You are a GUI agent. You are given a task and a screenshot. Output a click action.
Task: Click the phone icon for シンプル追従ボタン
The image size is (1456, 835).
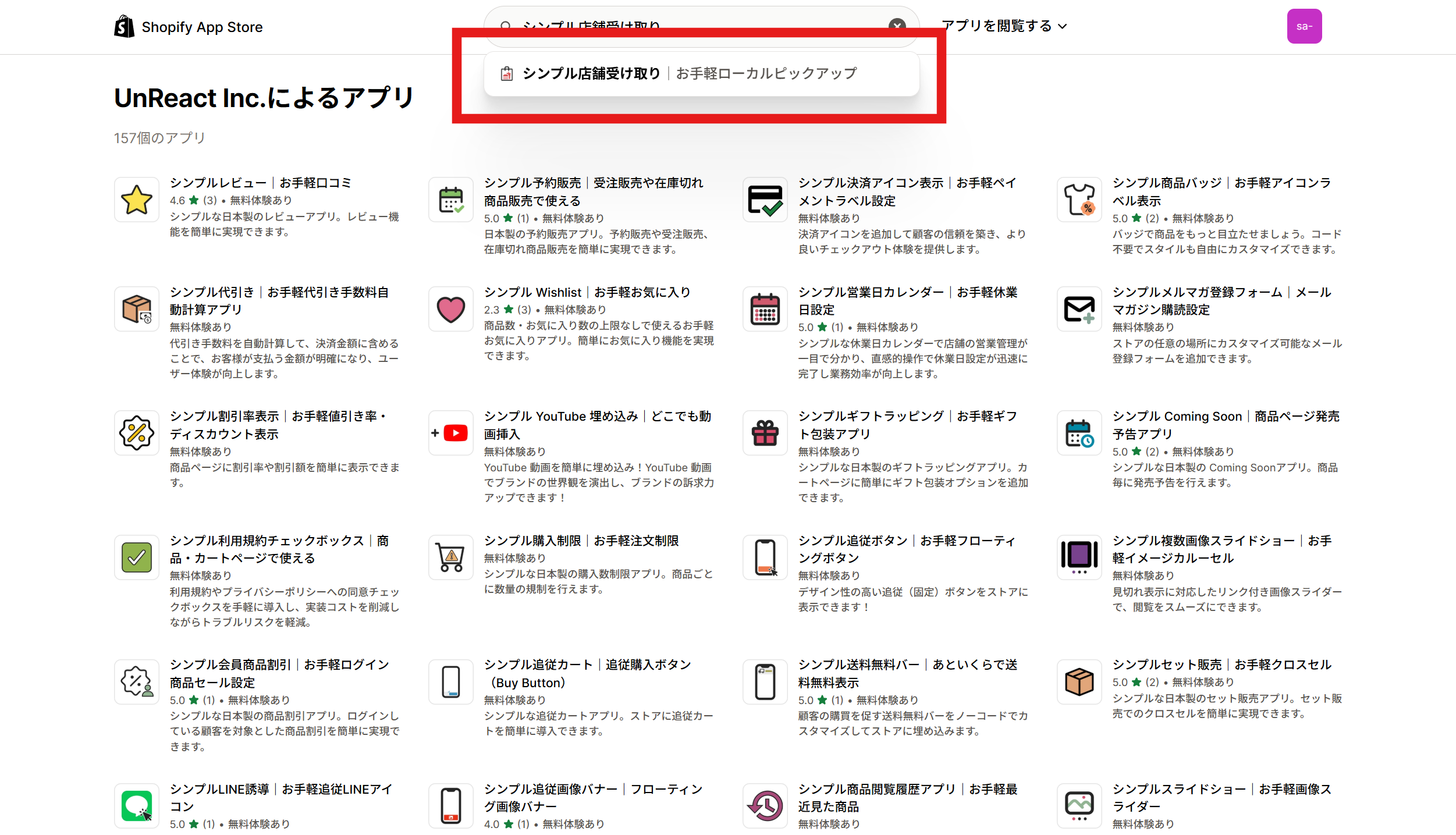tap(765, 557)
